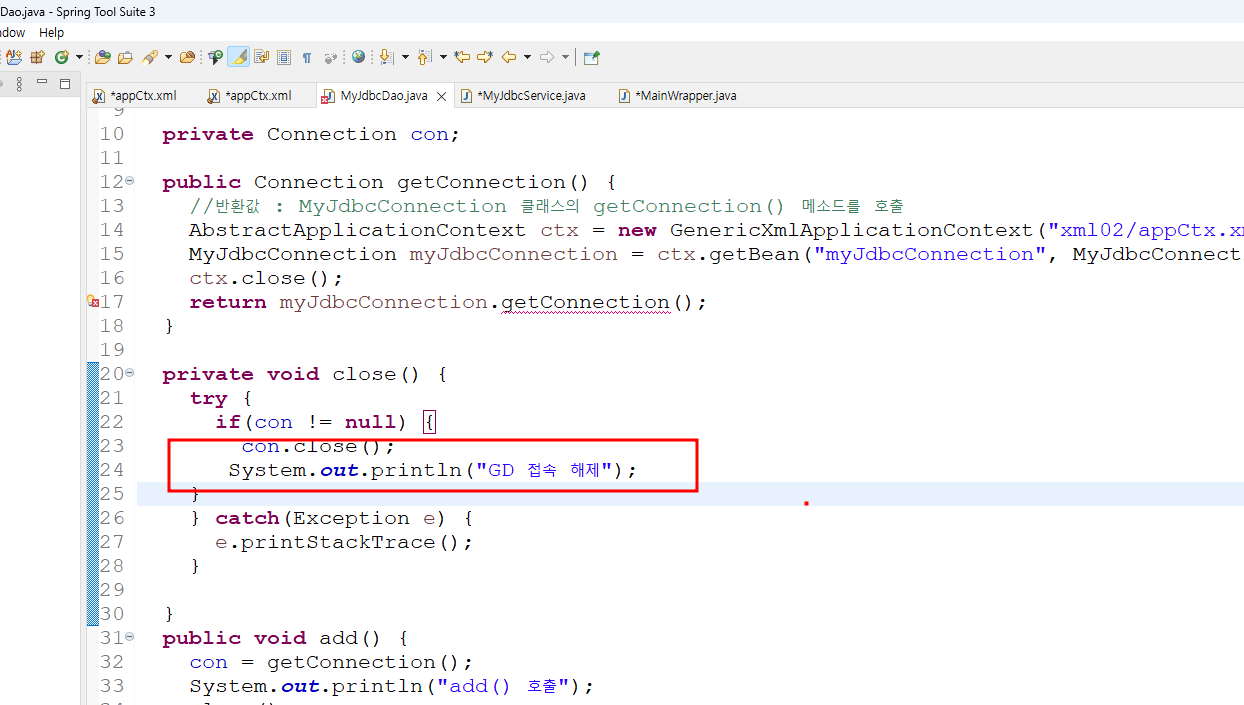This screenshot has width=1244, height=705.
Task: Click the Korean comment on line 13
Action: (546, 206)
